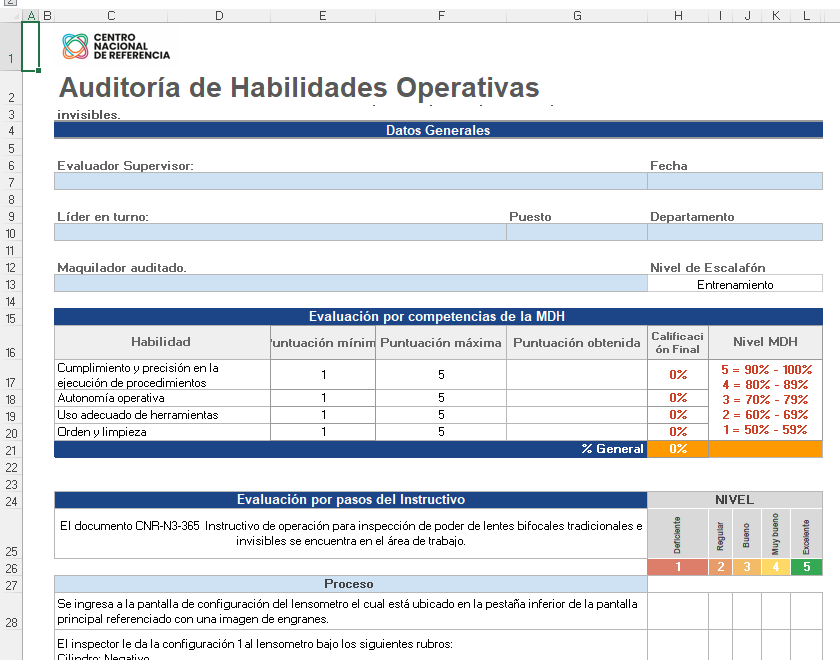Click the 0% cell for Orden y limpieza
840x660 pixels.
click(x=678, y=432)
